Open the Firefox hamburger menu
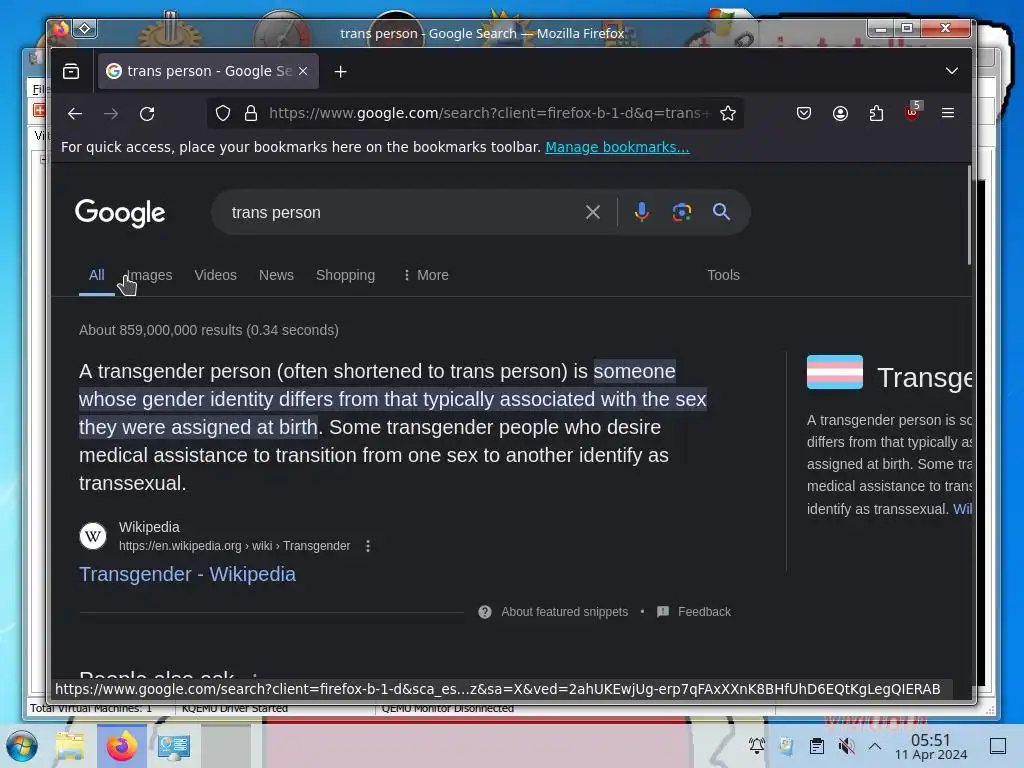Viewport: 1024px width, 768px height. (x=948, y=113)
